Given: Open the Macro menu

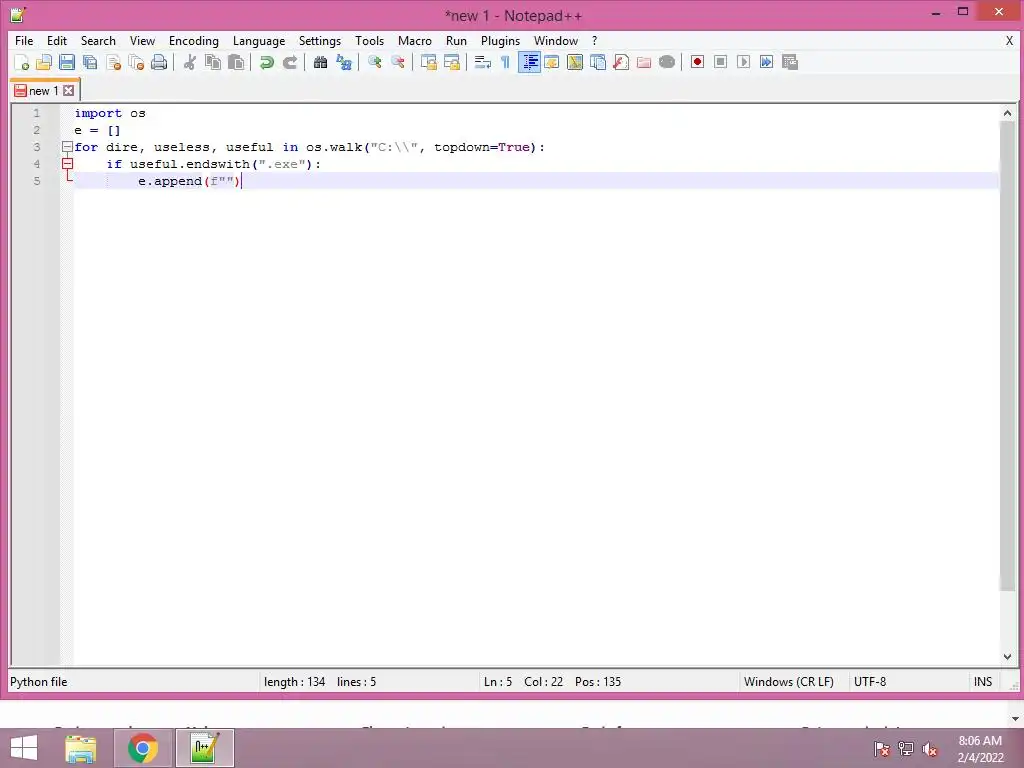Looking at the screenshot, I should [x=415, y=40].
